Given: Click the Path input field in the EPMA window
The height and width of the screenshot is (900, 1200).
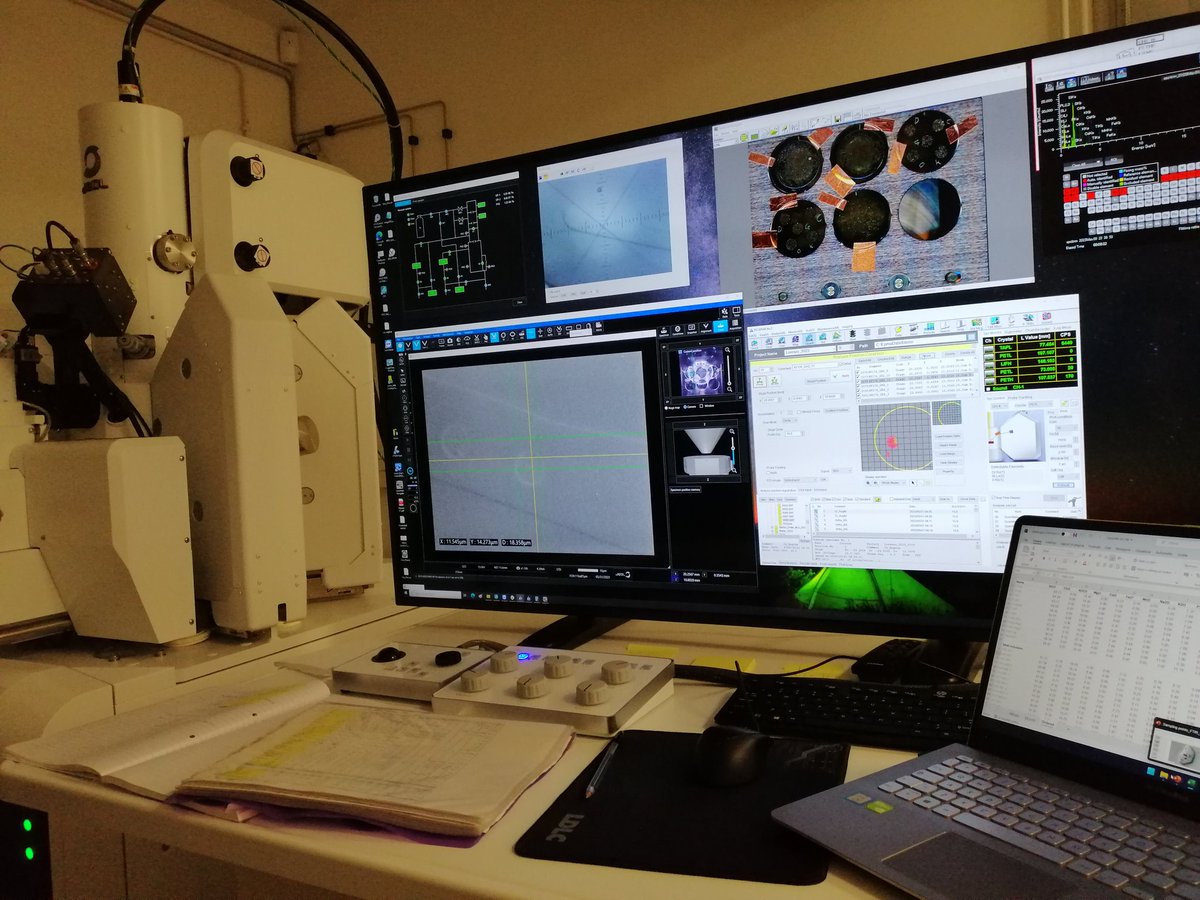Looking at the screenshot, I should point(920,342).
